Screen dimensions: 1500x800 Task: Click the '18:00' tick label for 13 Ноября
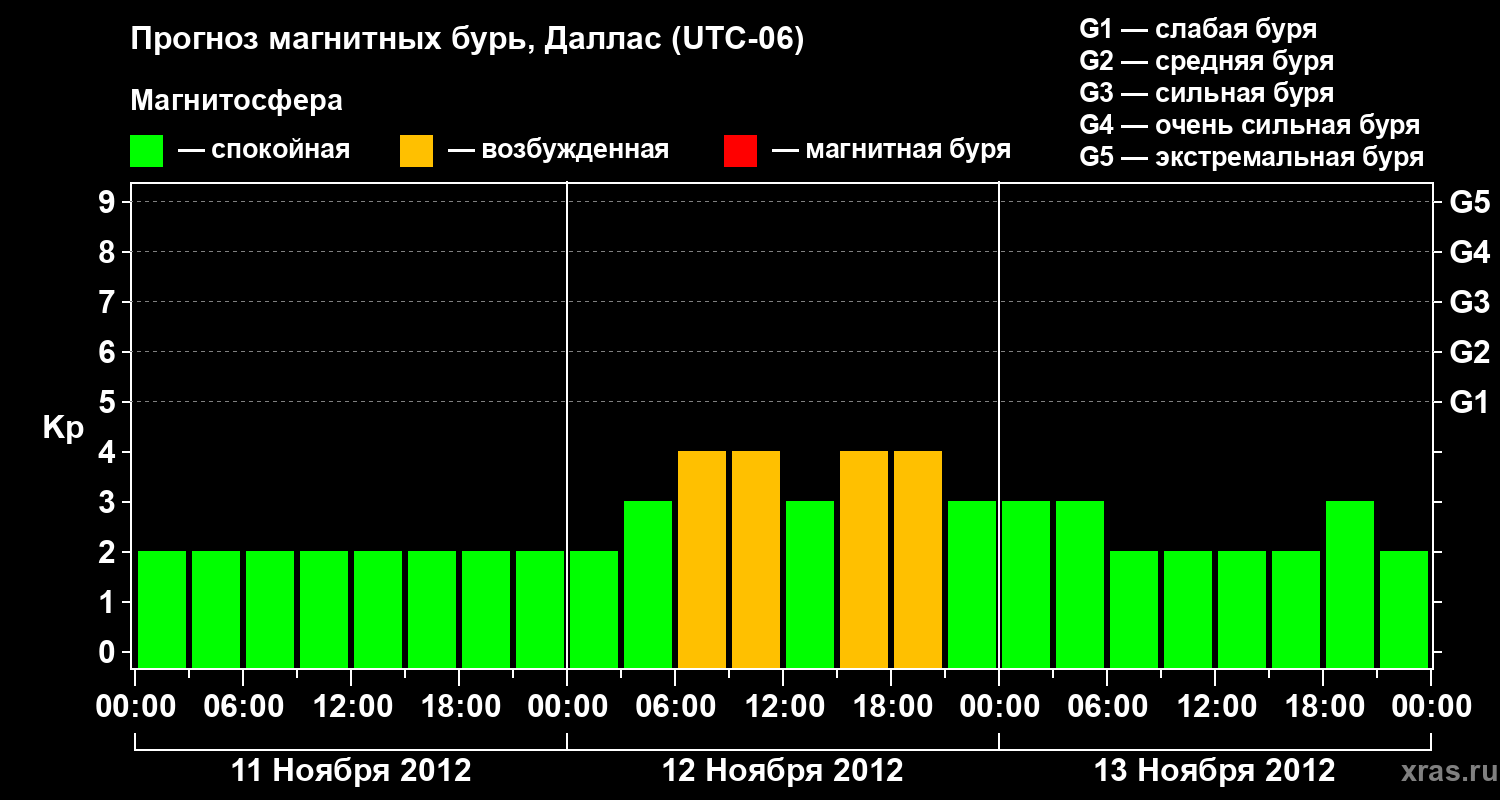pos(1323,707)
